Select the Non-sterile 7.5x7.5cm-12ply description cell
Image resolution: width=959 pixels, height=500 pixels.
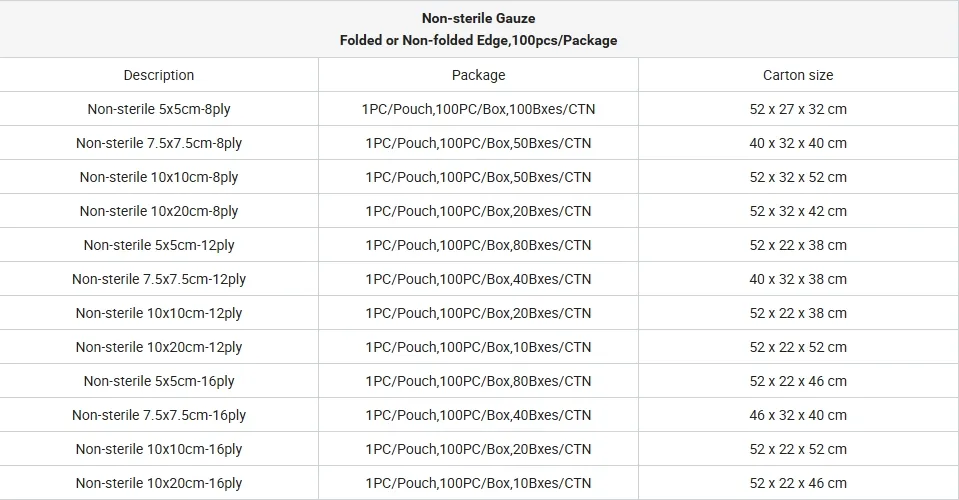click(x=159, y=279)
